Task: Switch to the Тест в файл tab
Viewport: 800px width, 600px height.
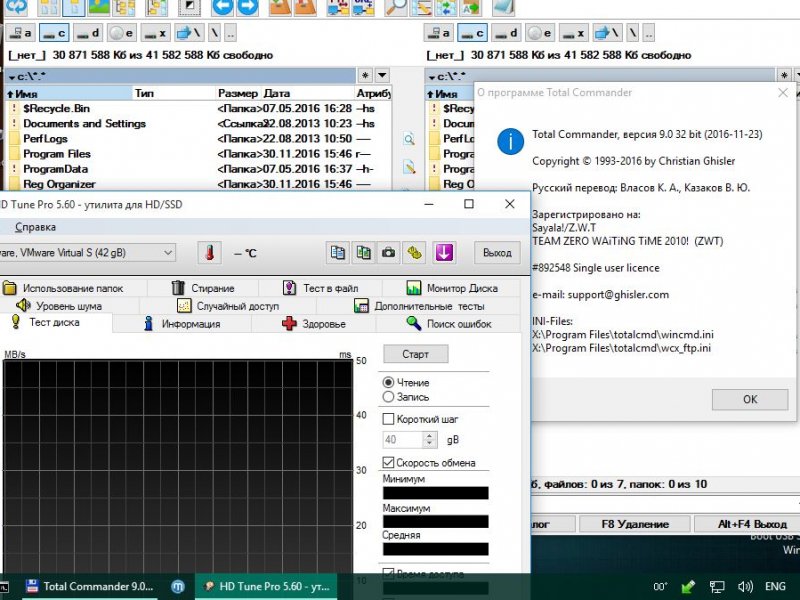Action: (x=320, y=288)
